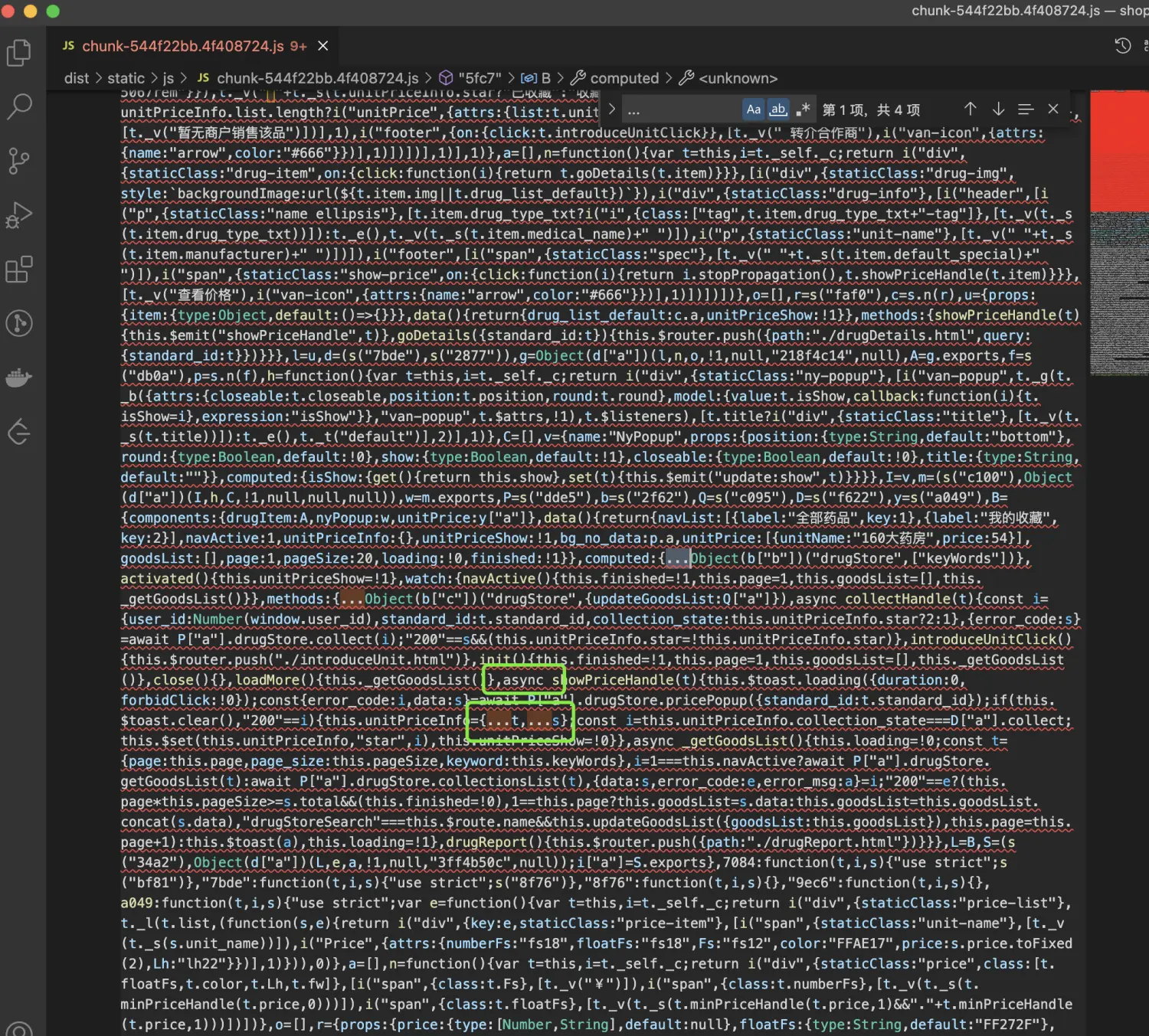Toggle regular expression search option
This screenshot has width=1149, height=1036.
point(803,109)
